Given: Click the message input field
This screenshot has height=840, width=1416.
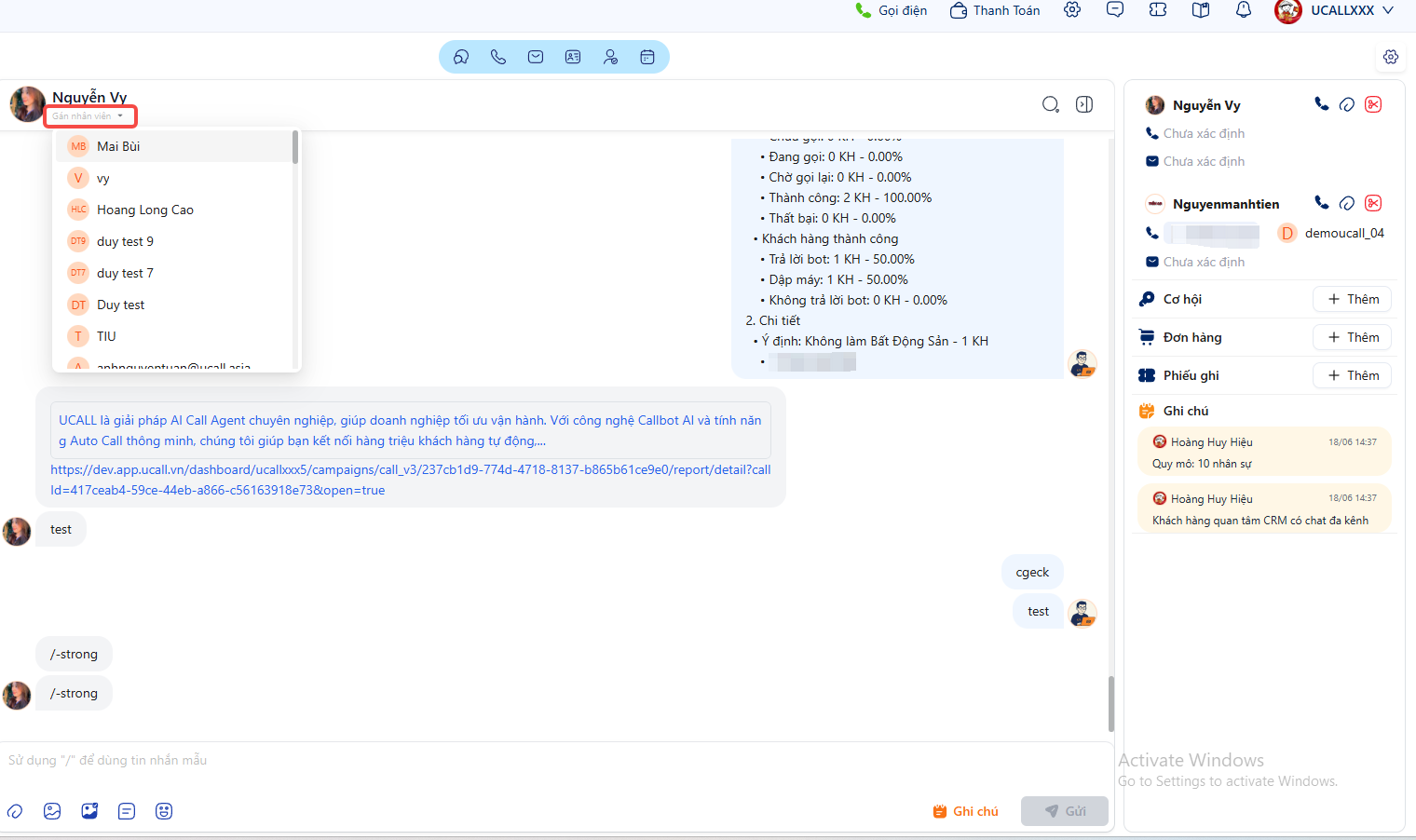Looking at the screenshot, I should pyautogui.click(x=556, y=760).
